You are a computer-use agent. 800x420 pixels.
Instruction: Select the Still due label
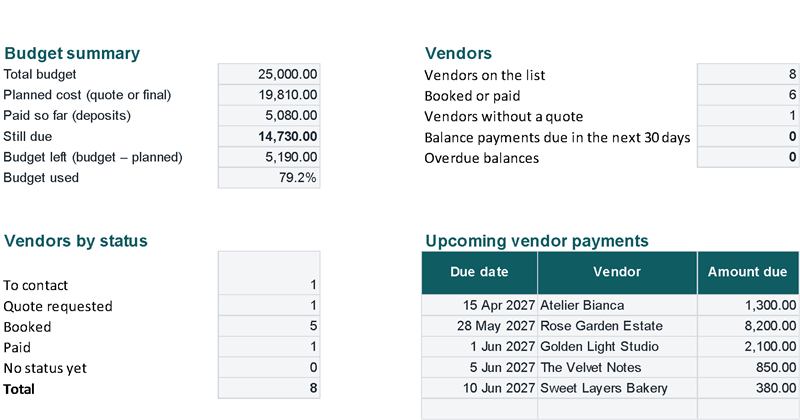click(28, 136)
